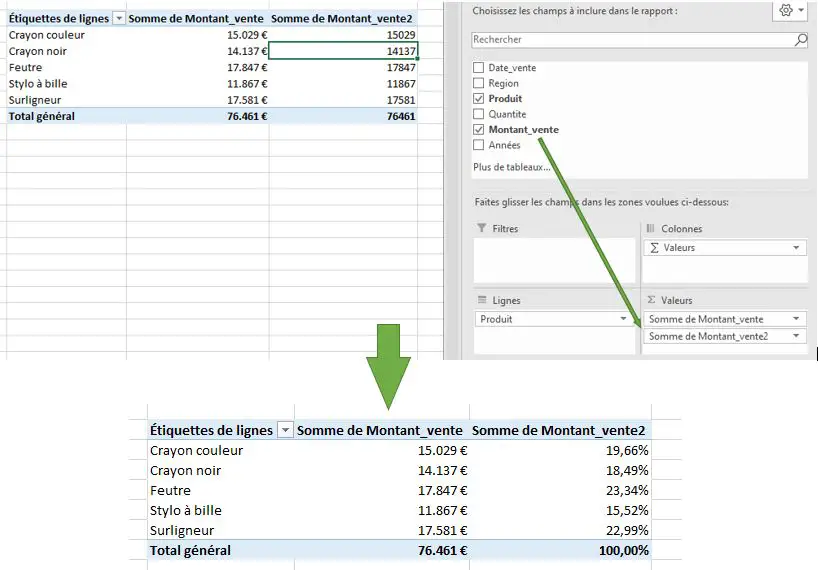Click the empty Filtres drop zone
Image resolution: width=818 pixels, height=570 pixels.
[554, 260]
